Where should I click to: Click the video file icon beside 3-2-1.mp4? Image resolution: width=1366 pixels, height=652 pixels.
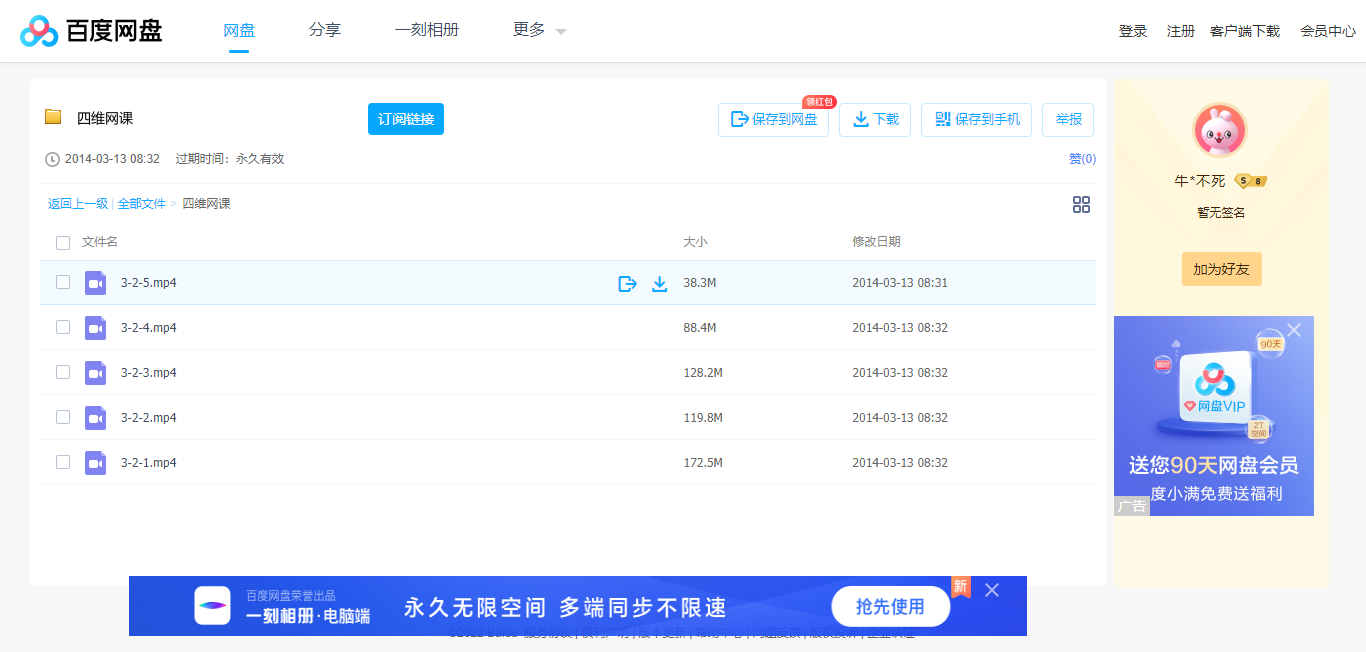pos(95,462)
